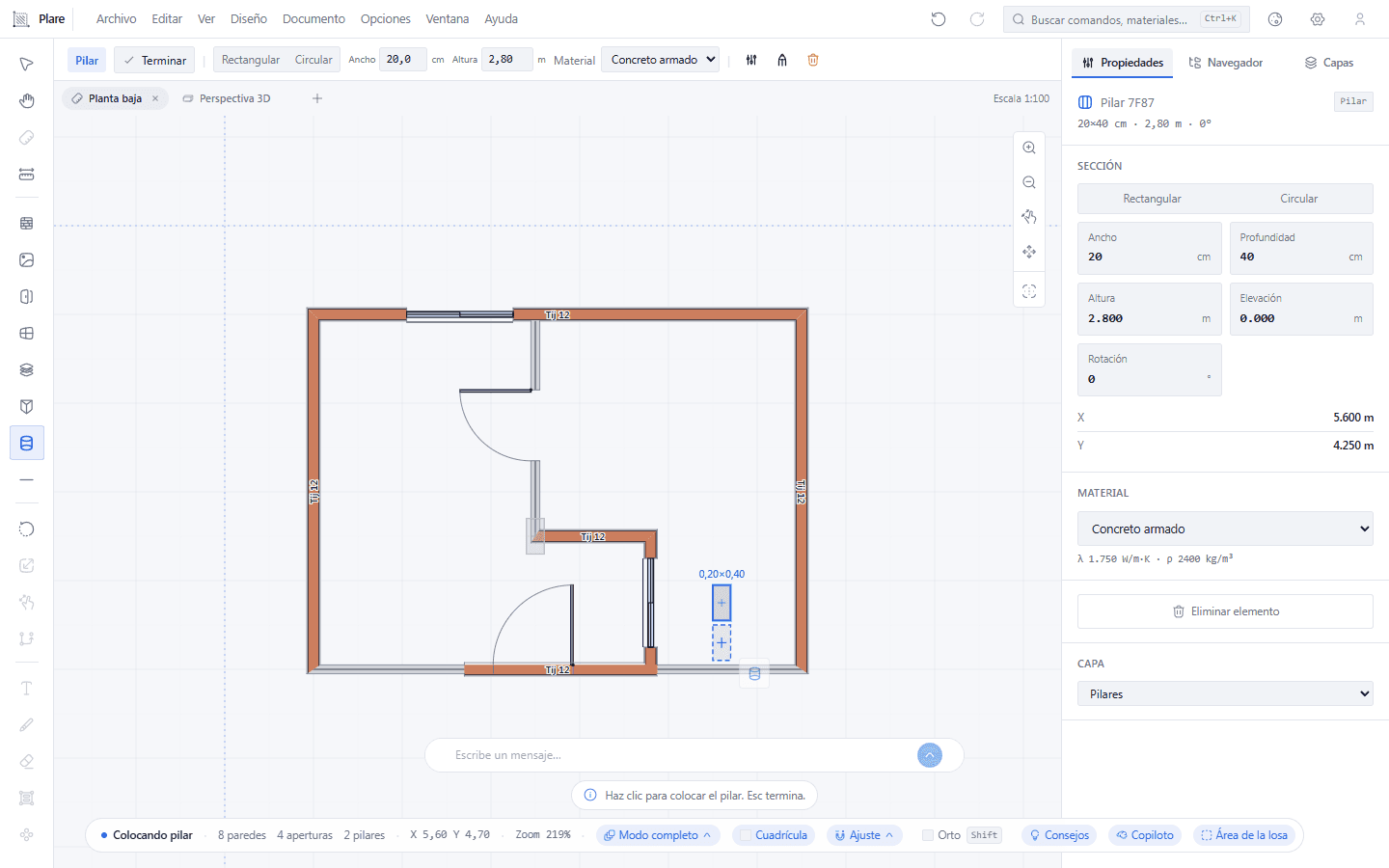The image size is (1389, 868).
Task: Open the adjustments sliders icon
Action: (x=751, y=60)
